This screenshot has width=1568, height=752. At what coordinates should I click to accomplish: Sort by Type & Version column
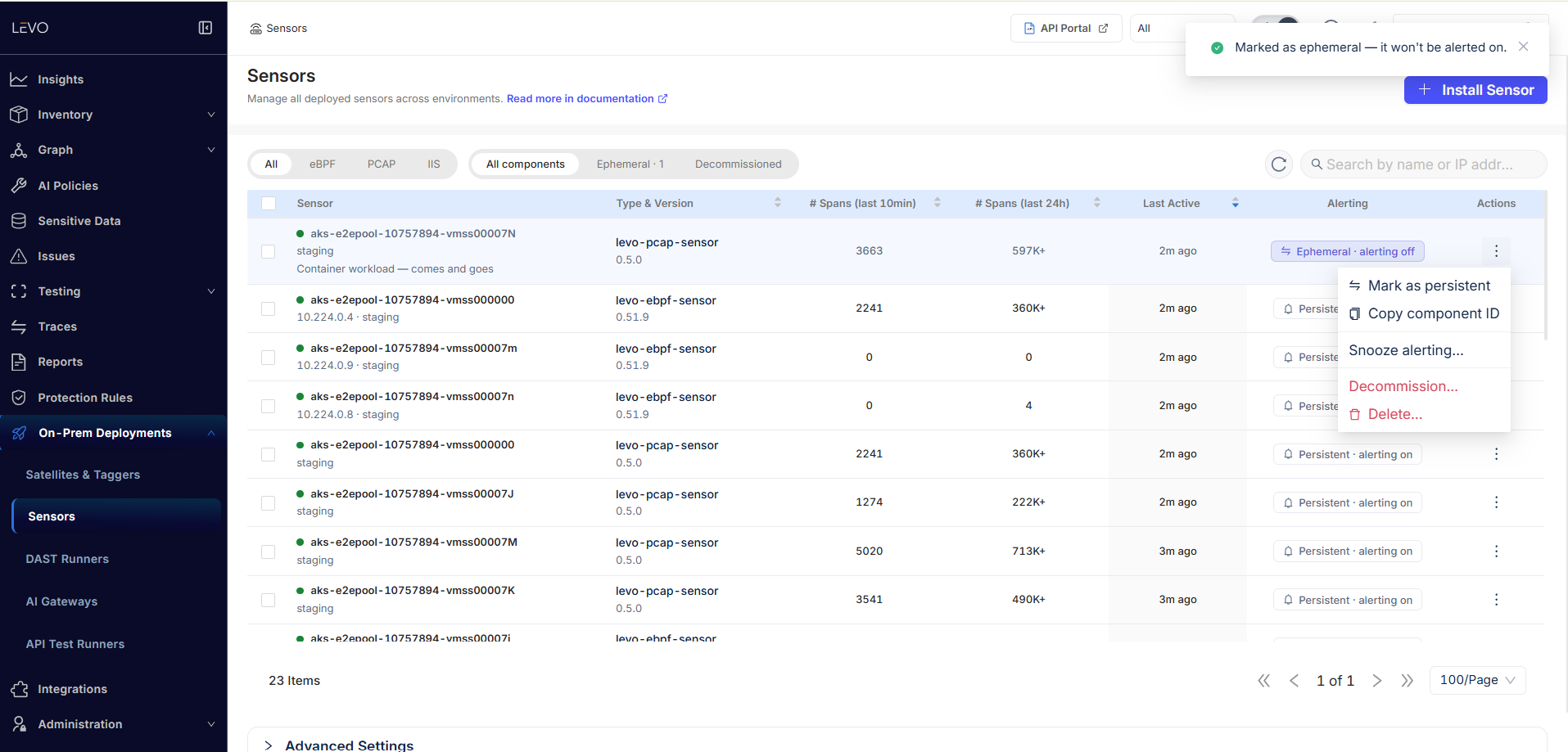778,203
